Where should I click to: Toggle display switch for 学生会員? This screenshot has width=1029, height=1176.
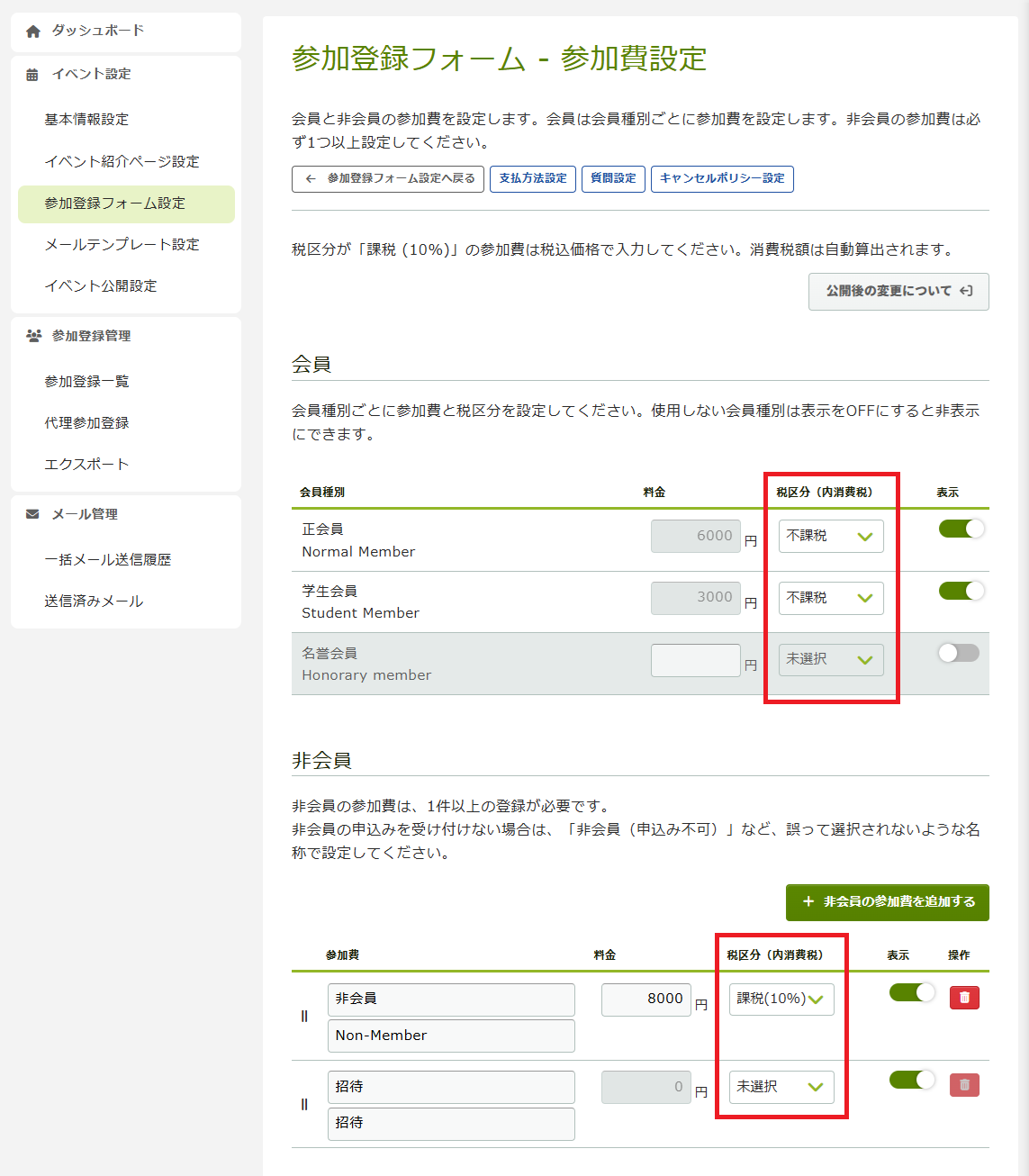(x=961, y=591)
